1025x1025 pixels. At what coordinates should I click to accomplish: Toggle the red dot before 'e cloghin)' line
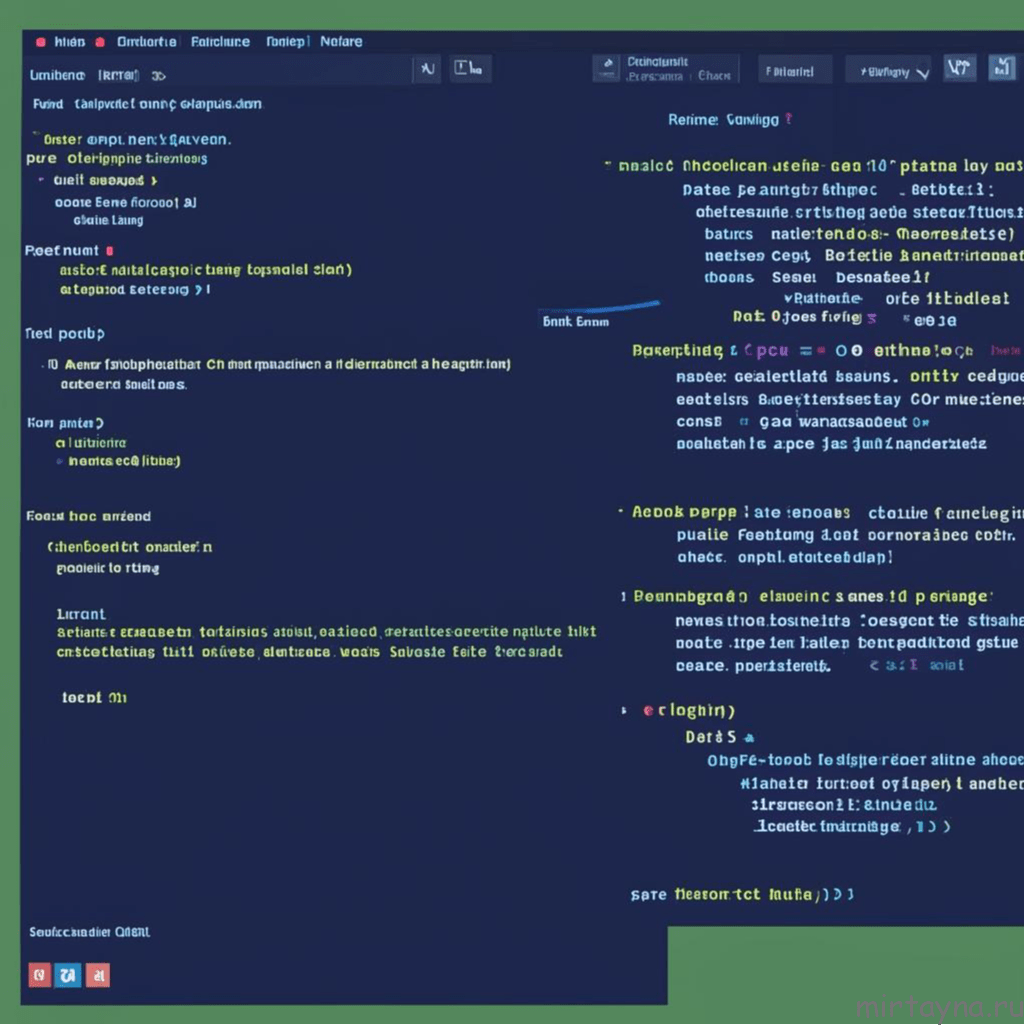coord(648,711)
